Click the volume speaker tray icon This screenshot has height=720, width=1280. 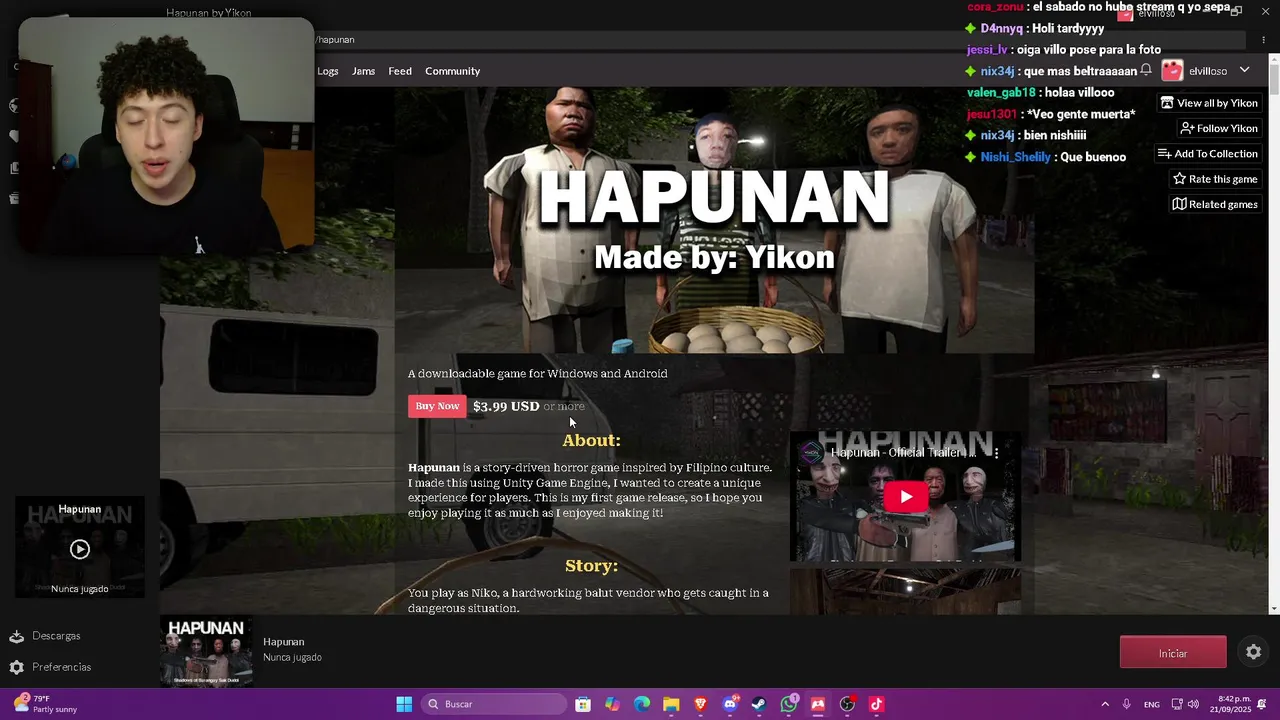pos(1193,704)
